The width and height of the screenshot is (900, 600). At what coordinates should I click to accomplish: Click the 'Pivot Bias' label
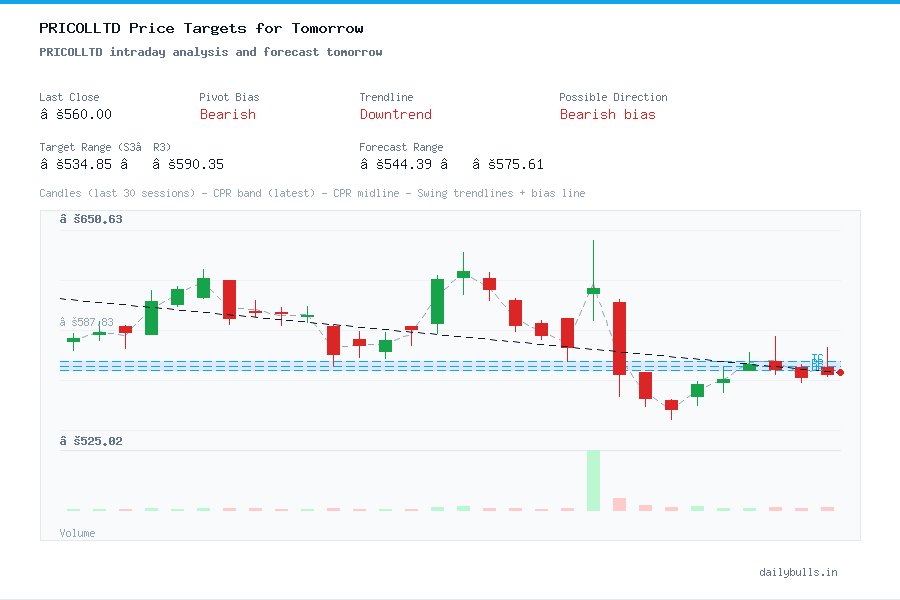[229, 97]
